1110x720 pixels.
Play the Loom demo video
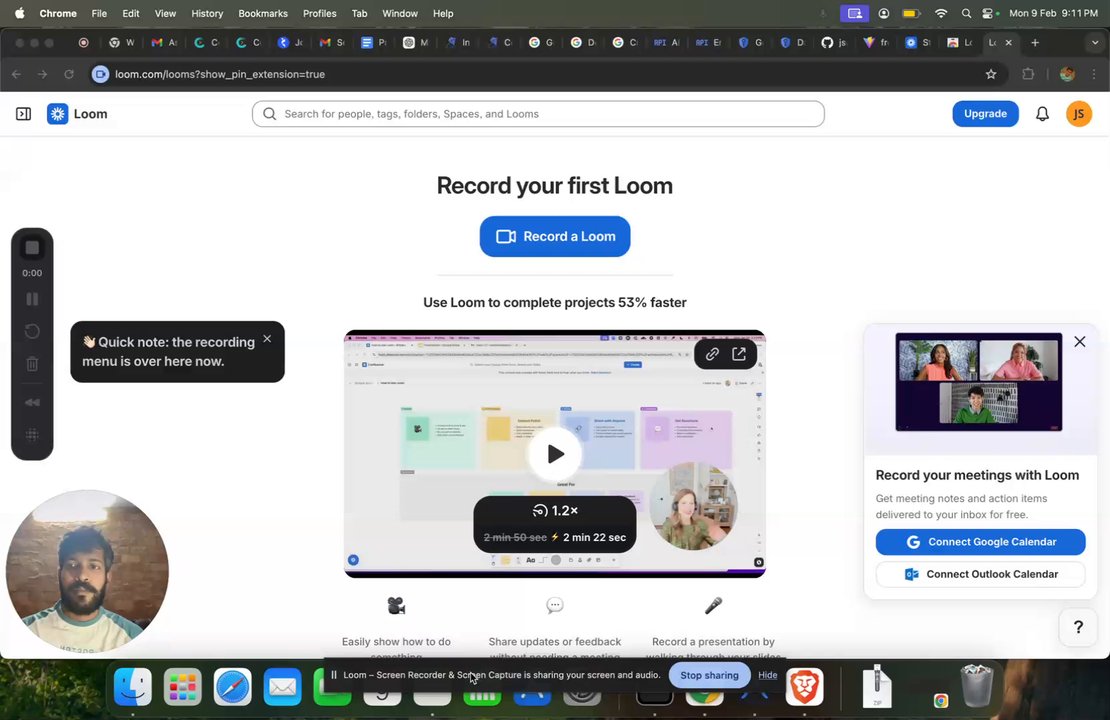[x=555, y=454]
